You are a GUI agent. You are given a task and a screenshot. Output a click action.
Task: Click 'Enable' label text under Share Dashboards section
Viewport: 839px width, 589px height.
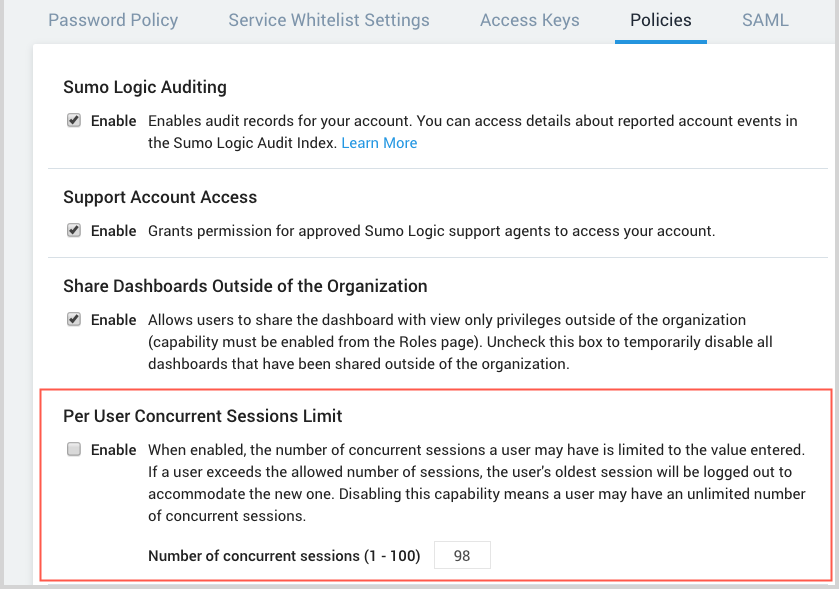113,320
